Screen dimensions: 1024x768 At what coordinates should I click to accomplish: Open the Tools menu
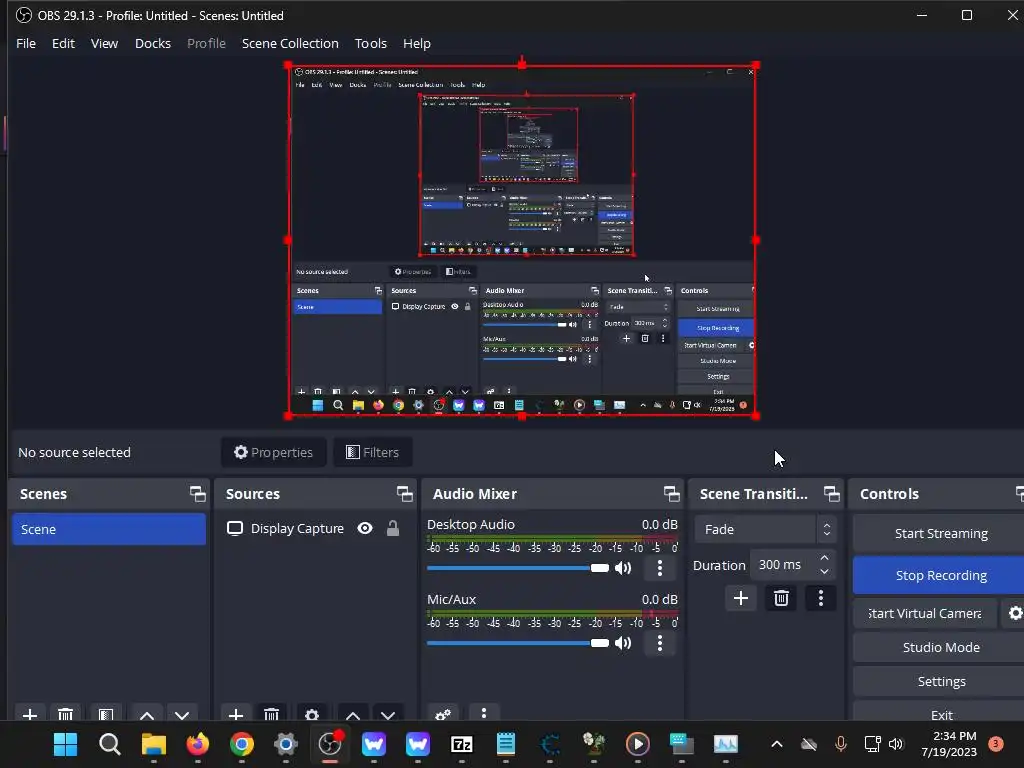[x=370, y=43]
